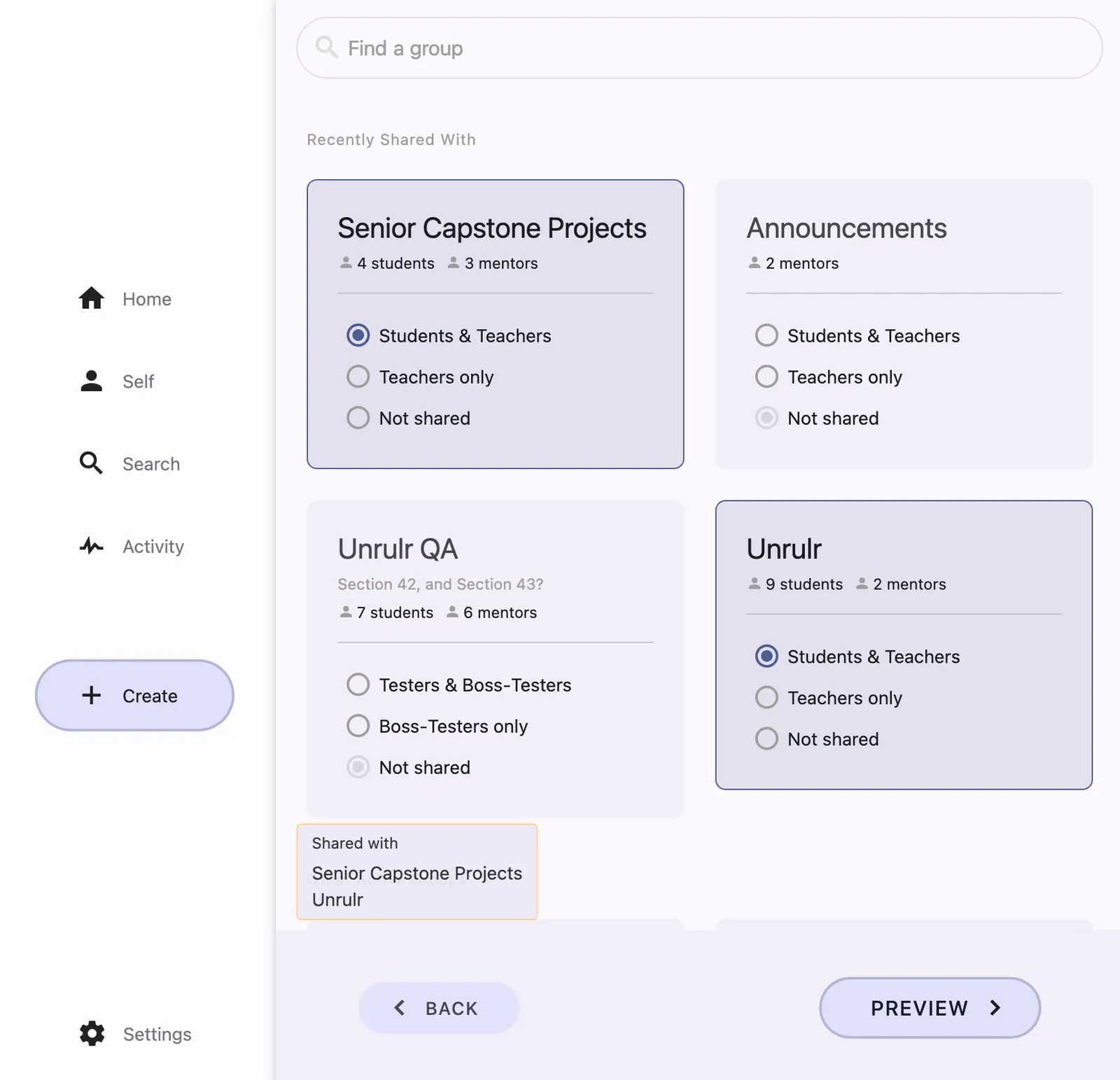The width and height of the screenshot is (1120, 1080).
Task: Click the Search magnifier icon in sidebar
Action: (x=91, y=463)
